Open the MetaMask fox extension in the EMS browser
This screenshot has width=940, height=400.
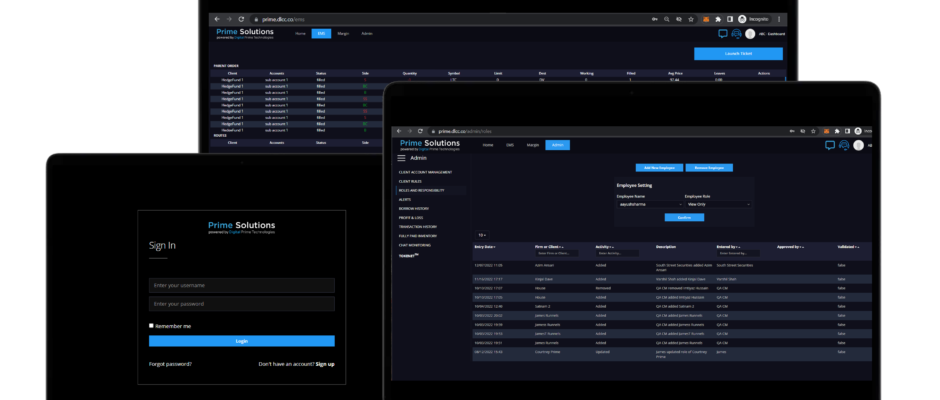coord(706,19)
